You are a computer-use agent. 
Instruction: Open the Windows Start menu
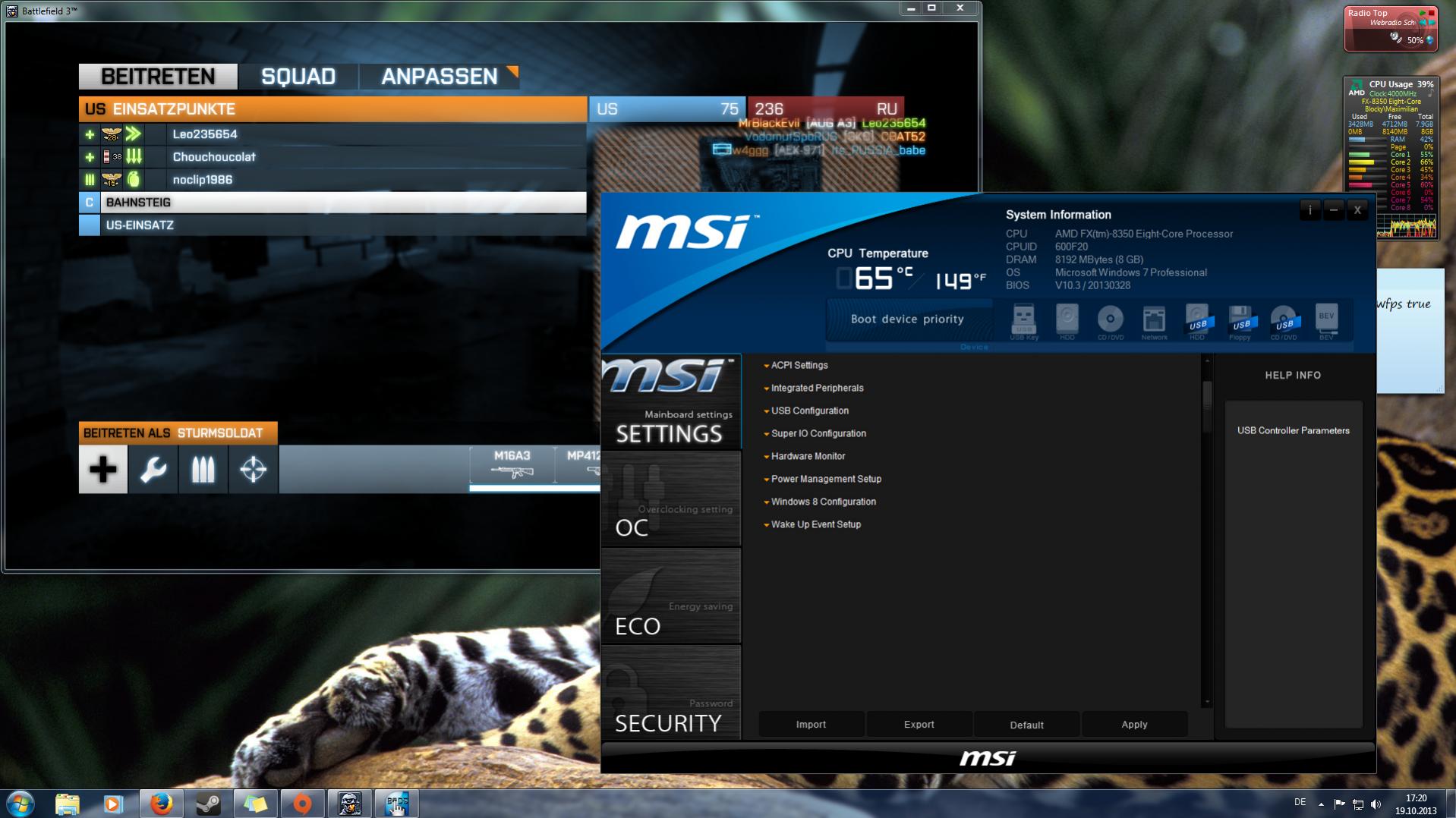click(20, 804)
